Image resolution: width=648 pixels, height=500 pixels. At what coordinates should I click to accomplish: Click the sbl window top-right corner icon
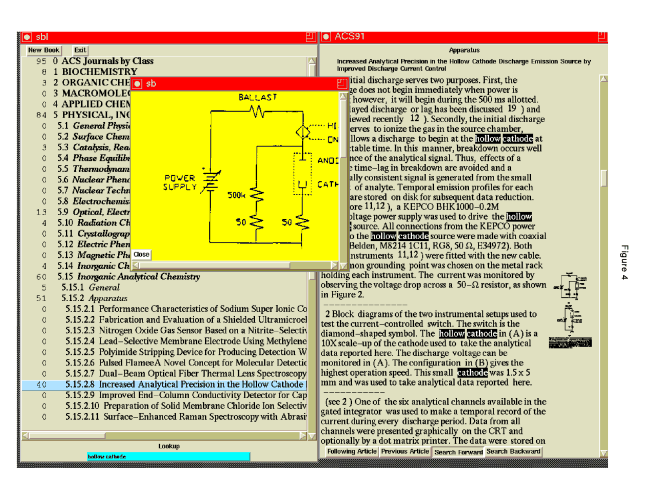pos(309,37)
